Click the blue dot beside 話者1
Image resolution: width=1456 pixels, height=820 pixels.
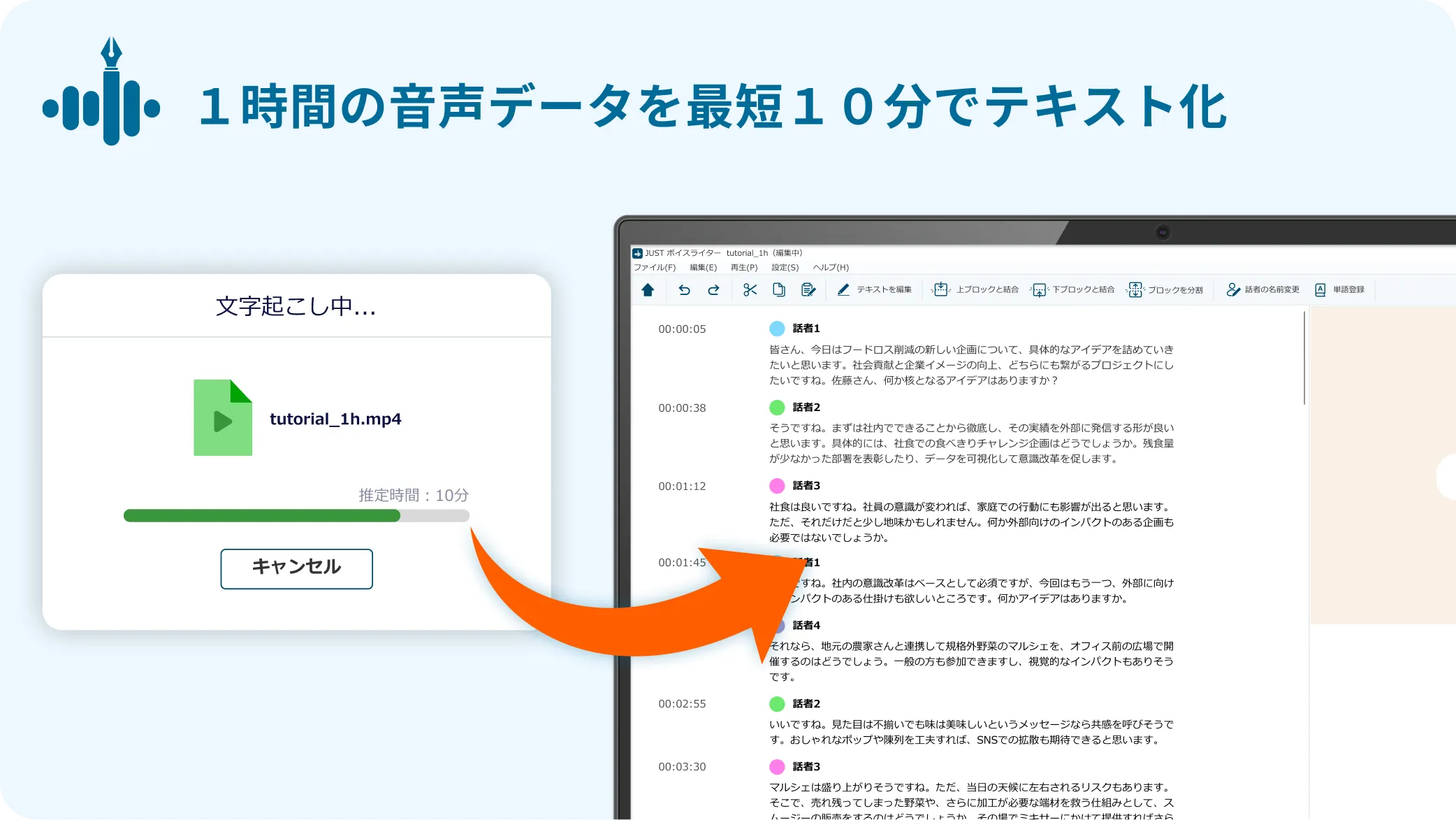click(776, 328)
